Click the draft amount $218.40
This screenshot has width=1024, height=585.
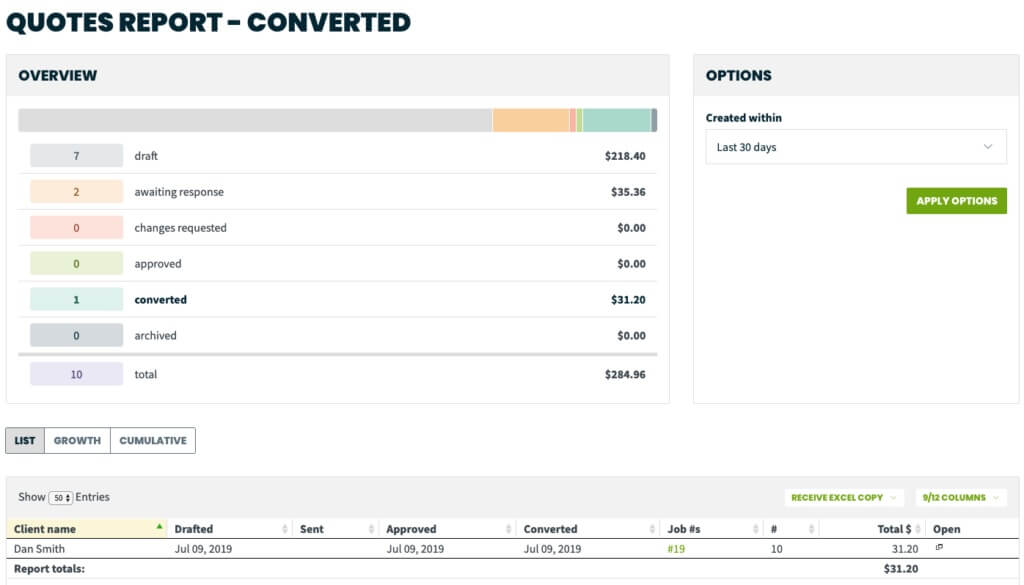coord(625,156)
